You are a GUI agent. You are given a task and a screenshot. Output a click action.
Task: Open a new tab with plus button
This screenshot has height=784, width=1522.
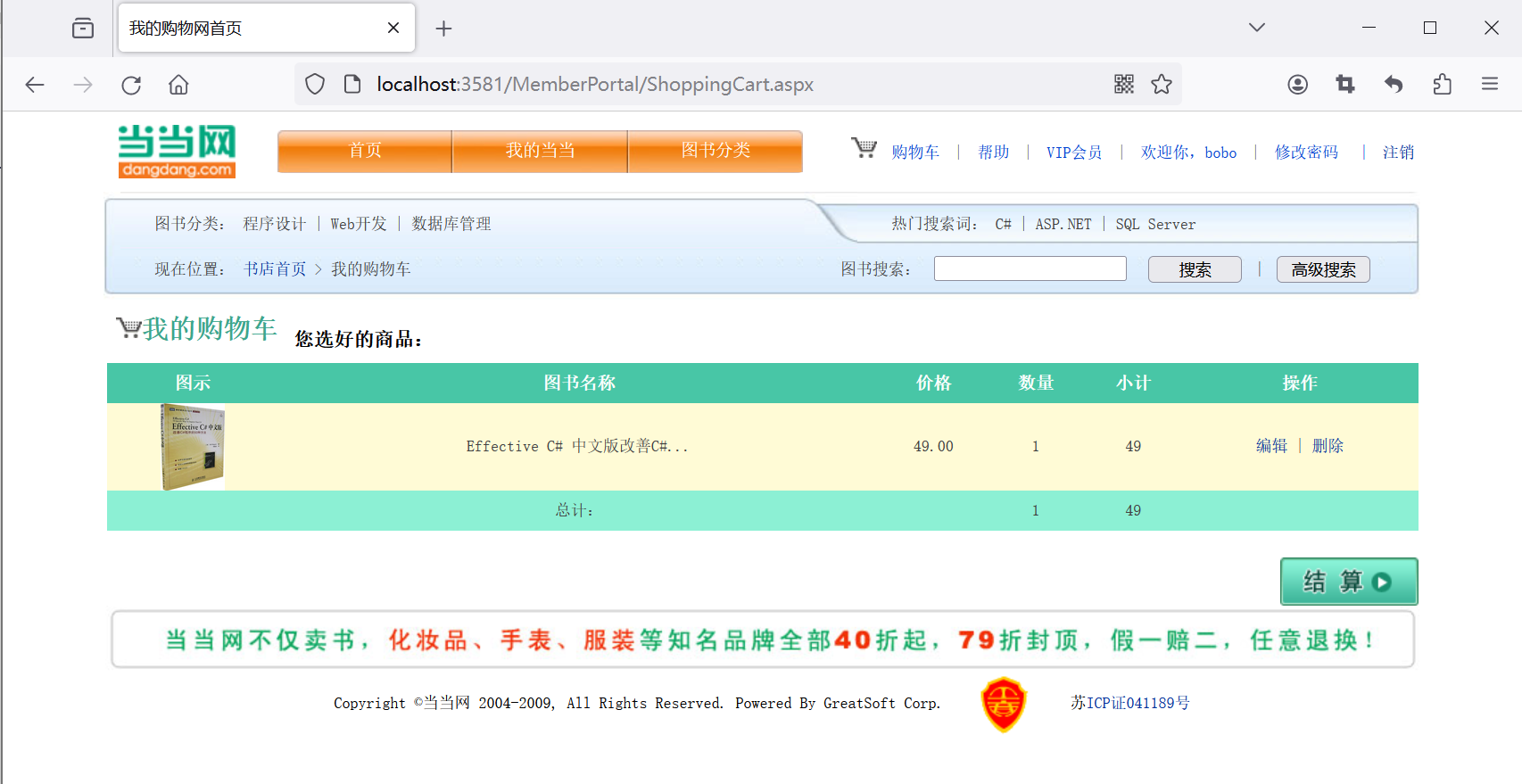pos(443,29)
